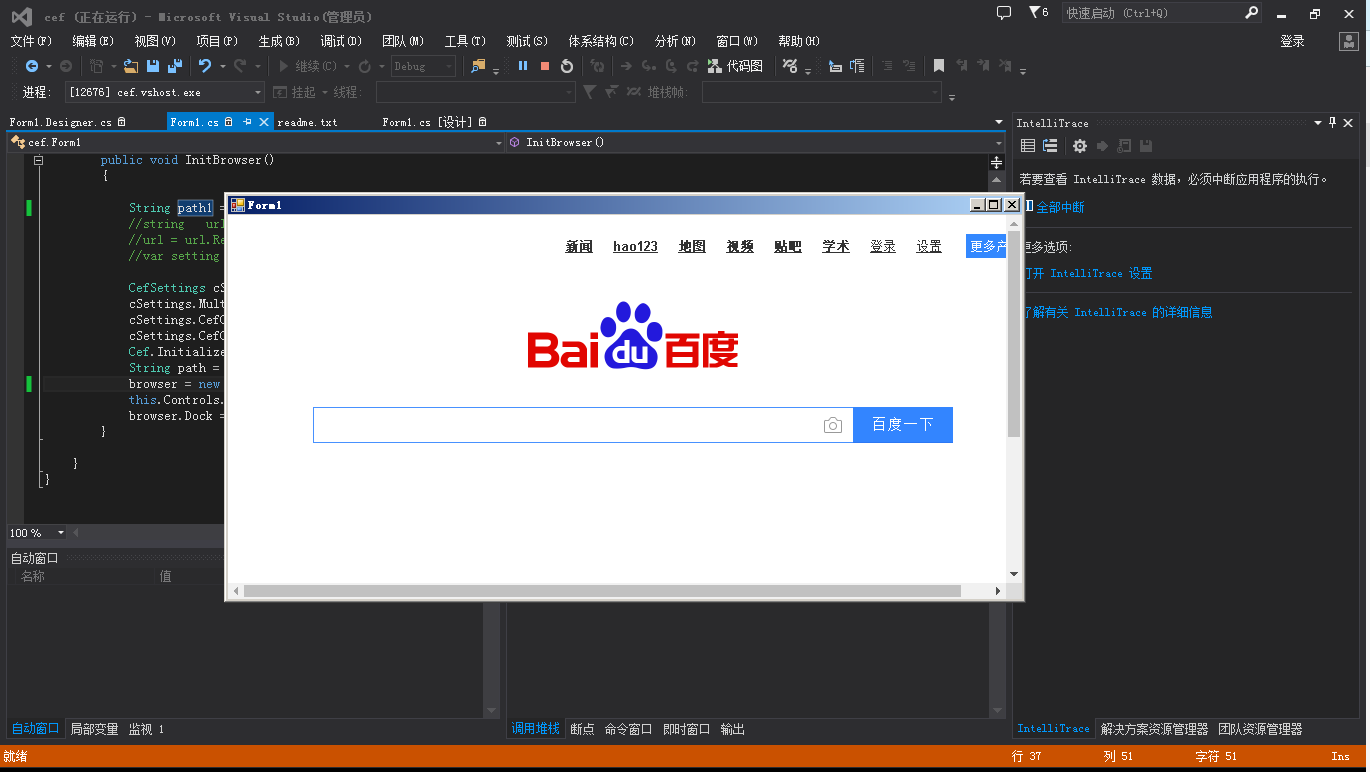Open the 工具(T) menu
This screenshot has height=772, width=1370.
tap(465, 41)
